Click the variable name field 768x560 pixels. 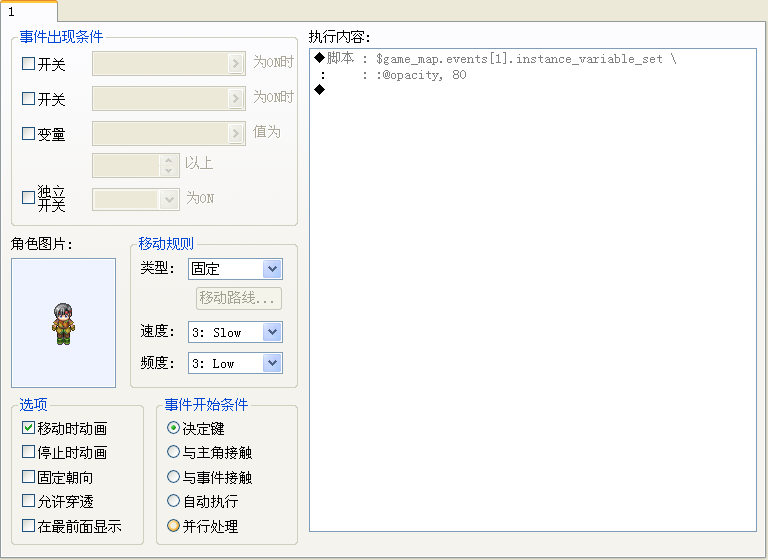tap(161, 133)
